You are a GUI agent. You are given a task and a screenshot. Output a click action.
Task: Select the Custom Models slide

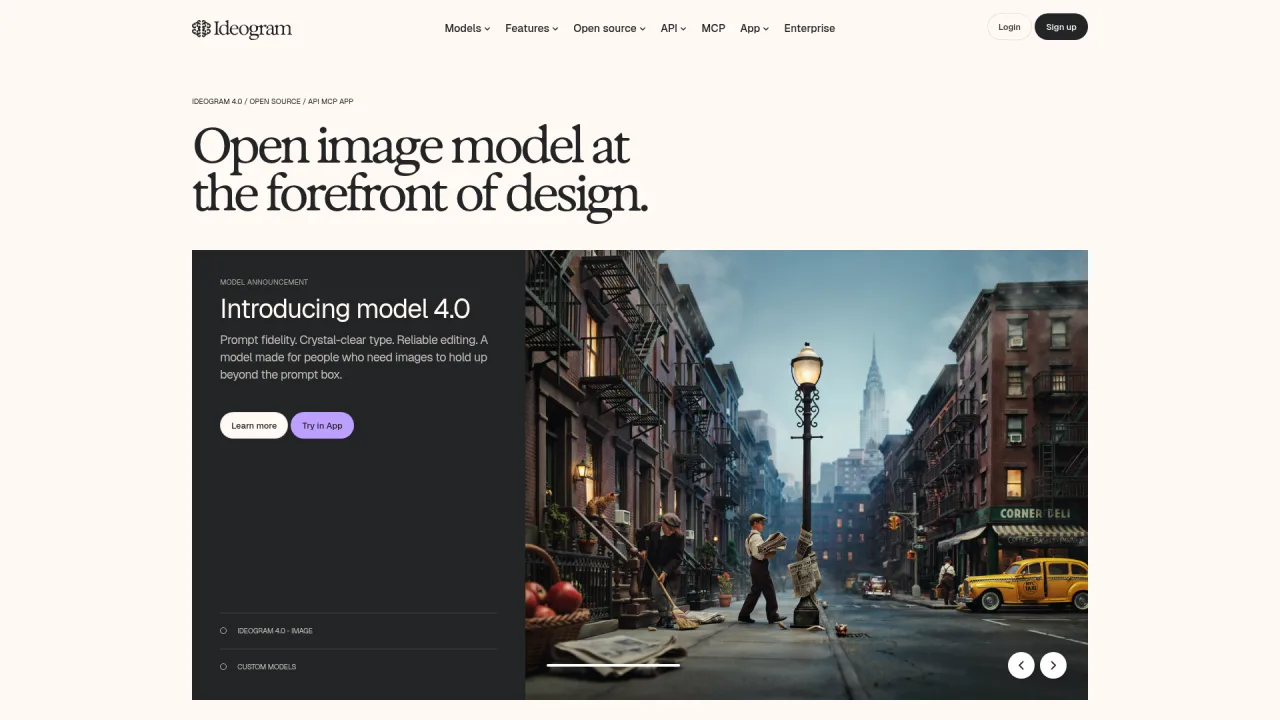point(358,667)
